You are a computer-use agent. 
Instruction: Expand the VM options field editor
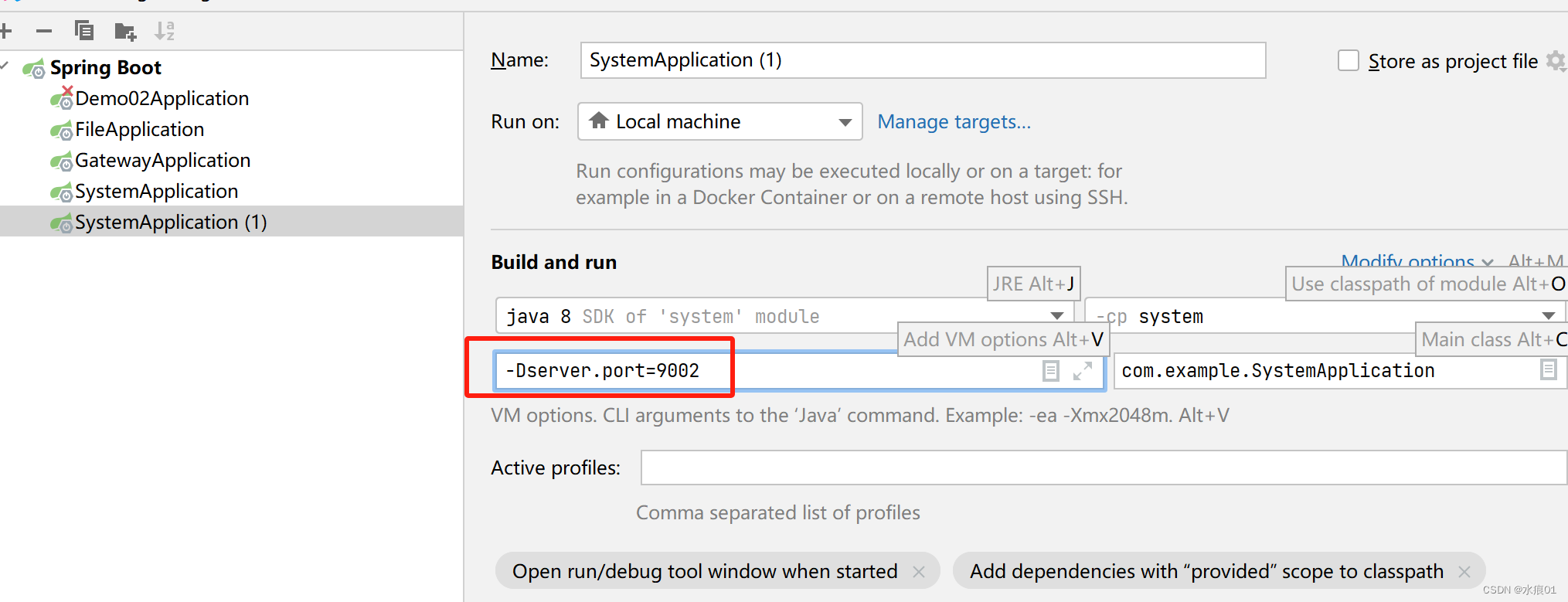(x=1083, y=371)
